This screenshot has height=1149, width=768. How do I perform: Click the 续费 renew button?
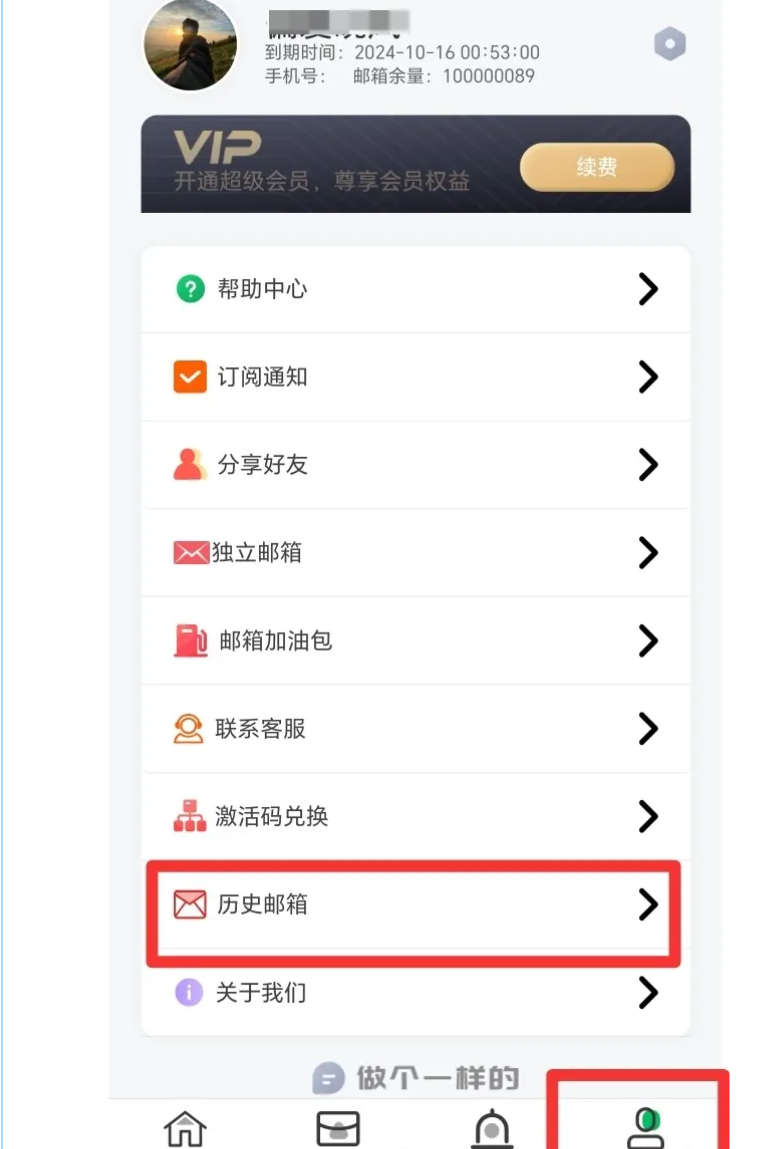pyautogui.click(x=597, y=167)
